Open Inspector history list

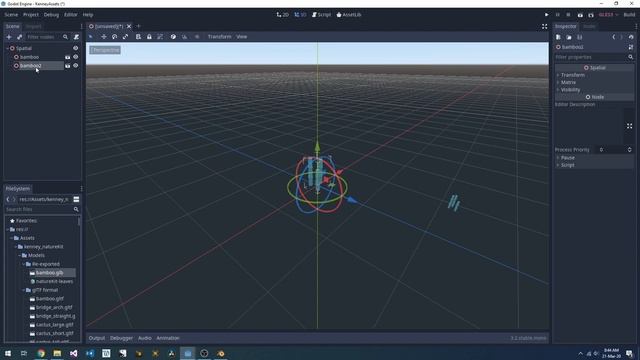(x=631, y=37)
